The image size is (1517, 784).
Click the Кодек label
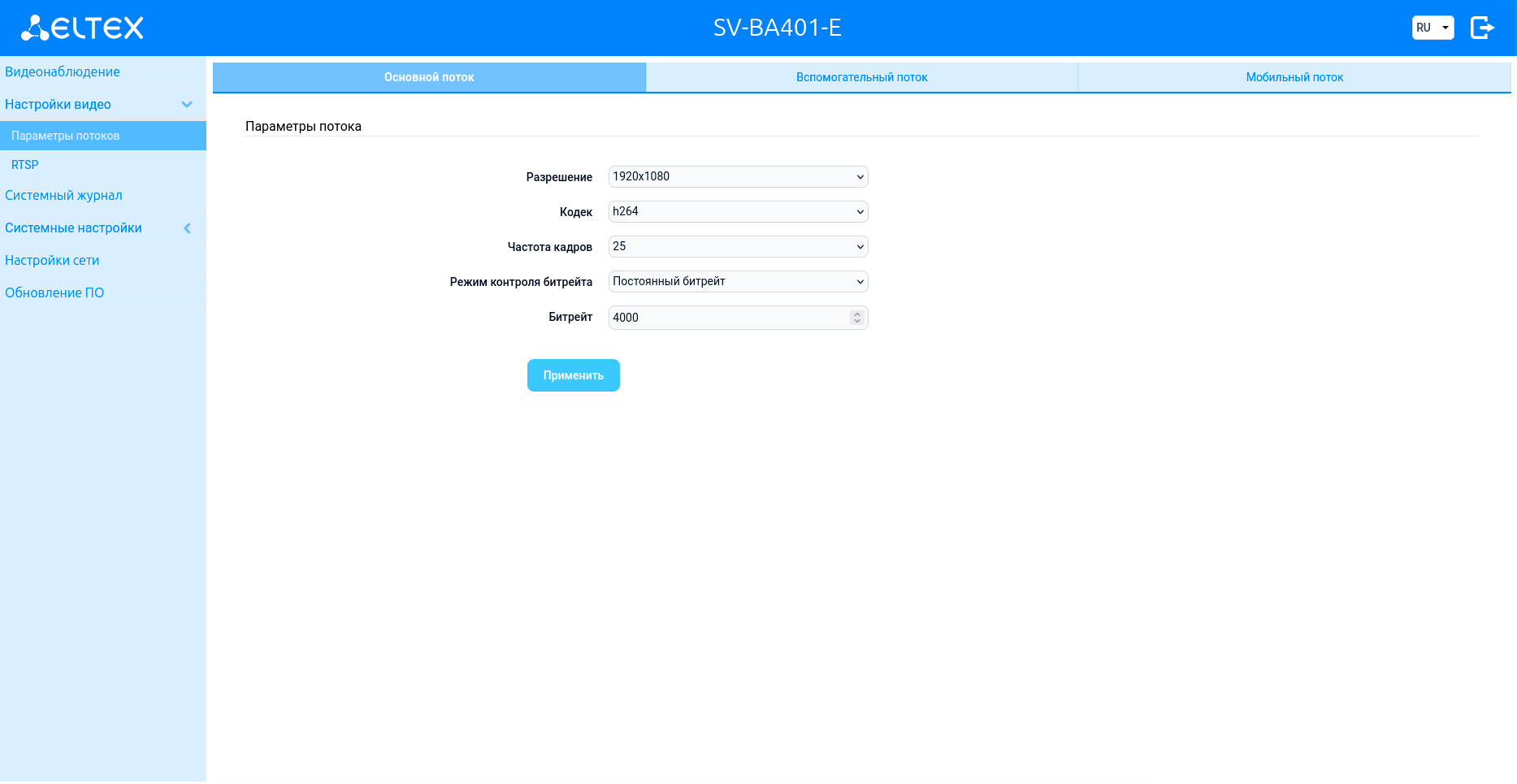[576, 212]
